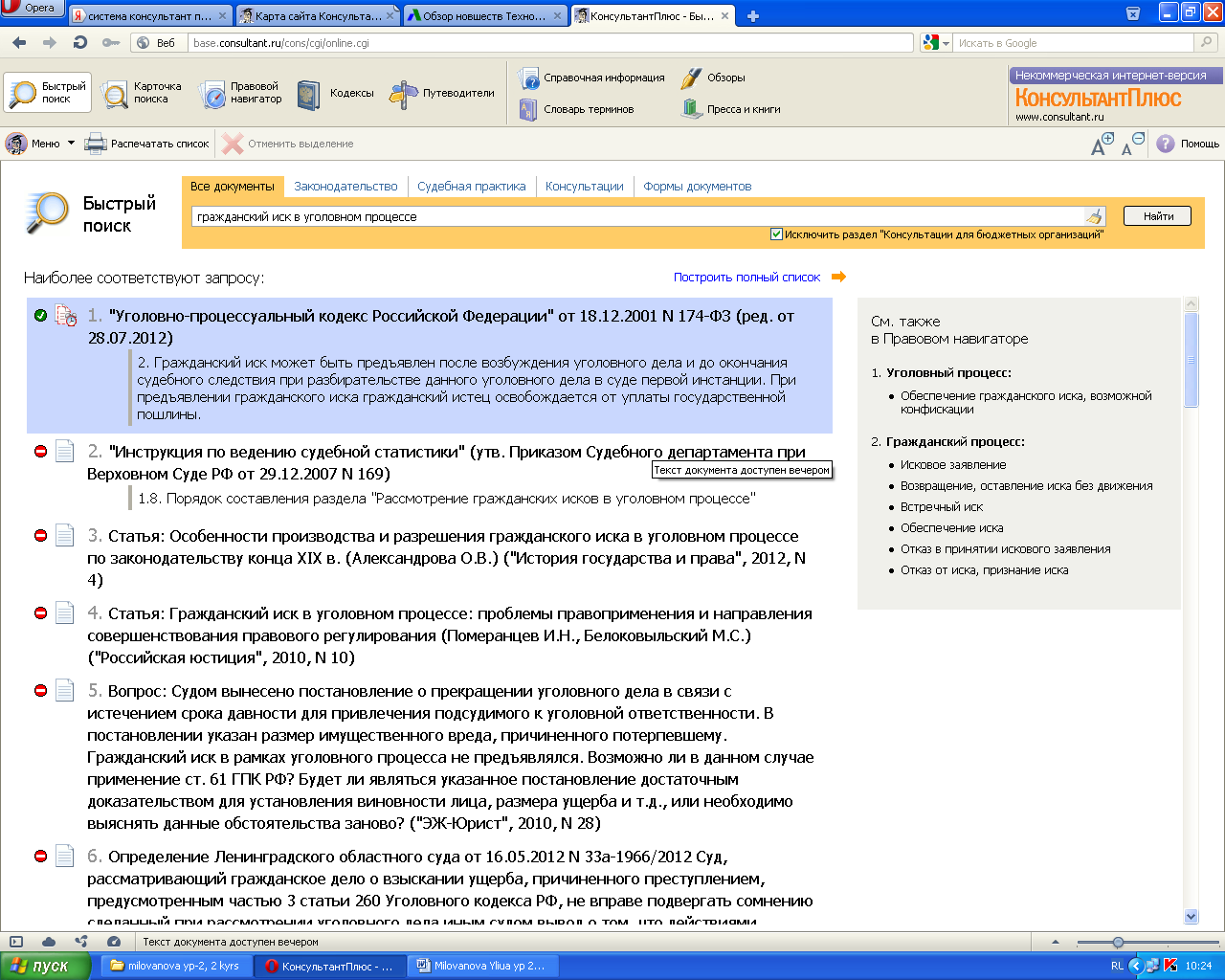Click the Искать в Google search field
The width and height of the screenshot is (1225, 980).
tap(1073, 43)
